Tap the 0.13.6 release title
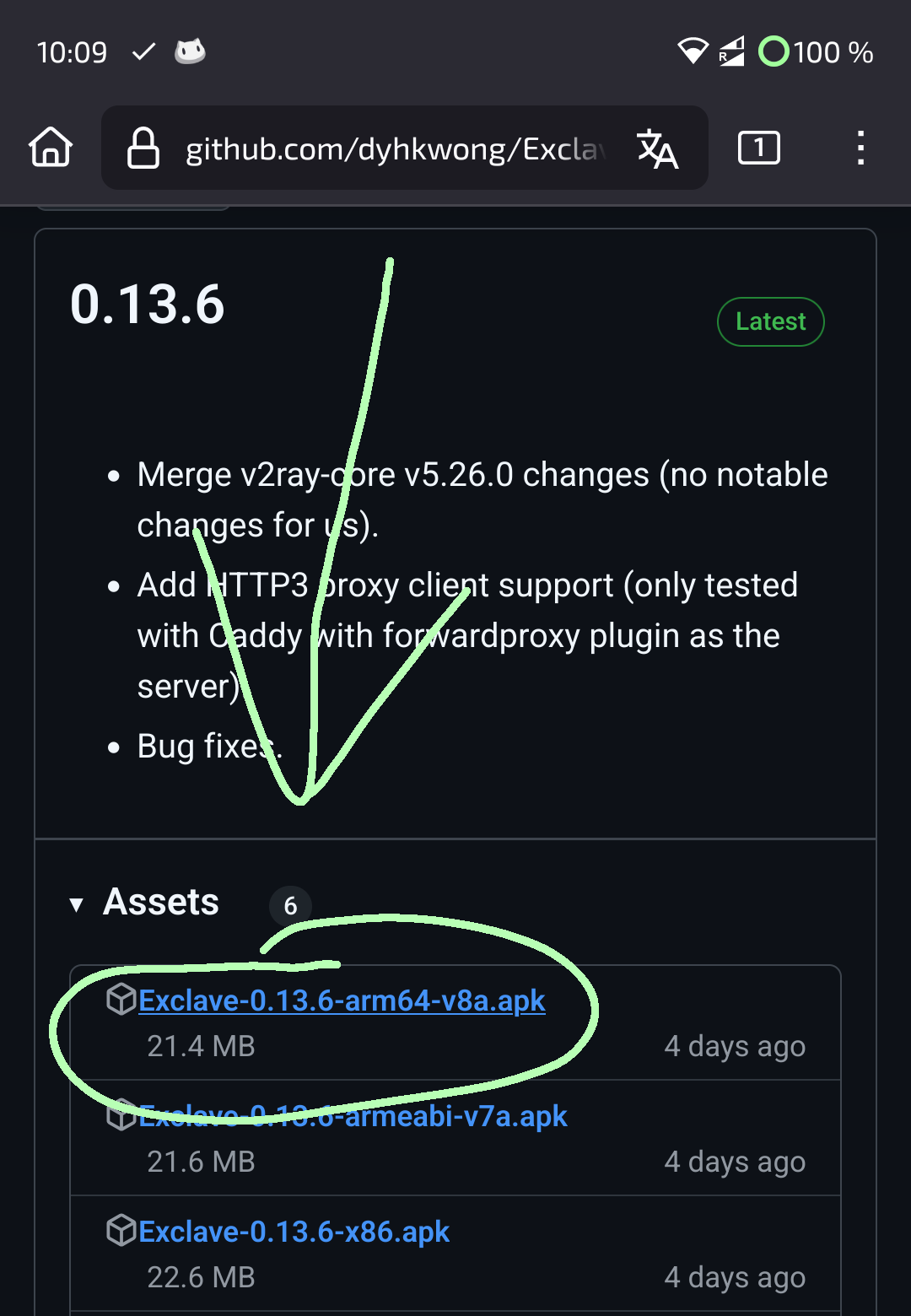The width and height of the screenshot is (911, 1316). (148, 305)
